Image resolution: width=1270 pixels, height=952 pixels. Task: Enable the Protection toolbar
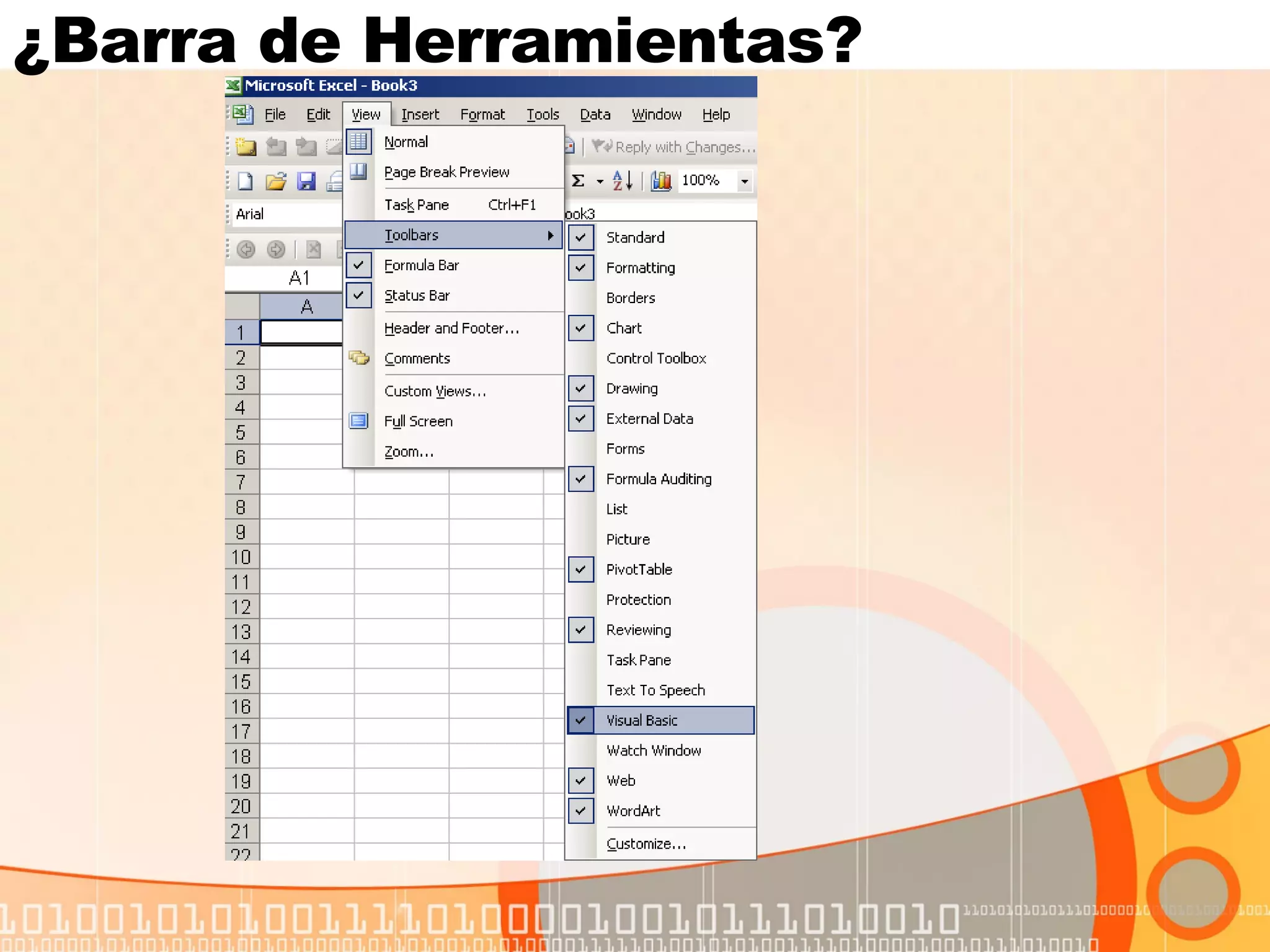coord(661,599)
